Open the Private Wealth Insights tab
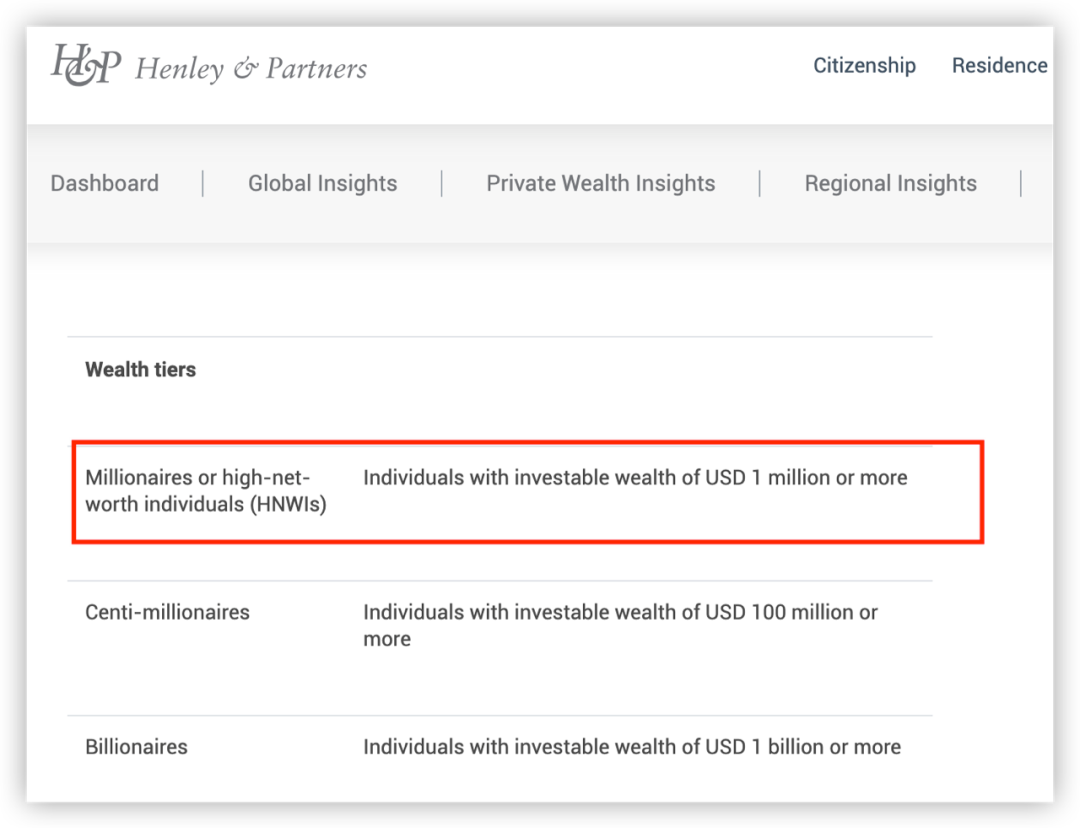This screenshot has width=1080, height=828. click(x=601, y=183)
